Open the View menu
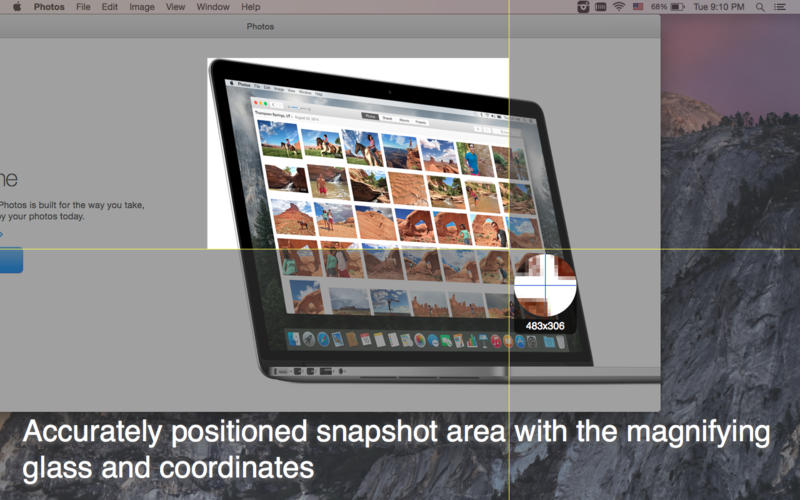Viewport: 800px width, 500px height. 175,7
